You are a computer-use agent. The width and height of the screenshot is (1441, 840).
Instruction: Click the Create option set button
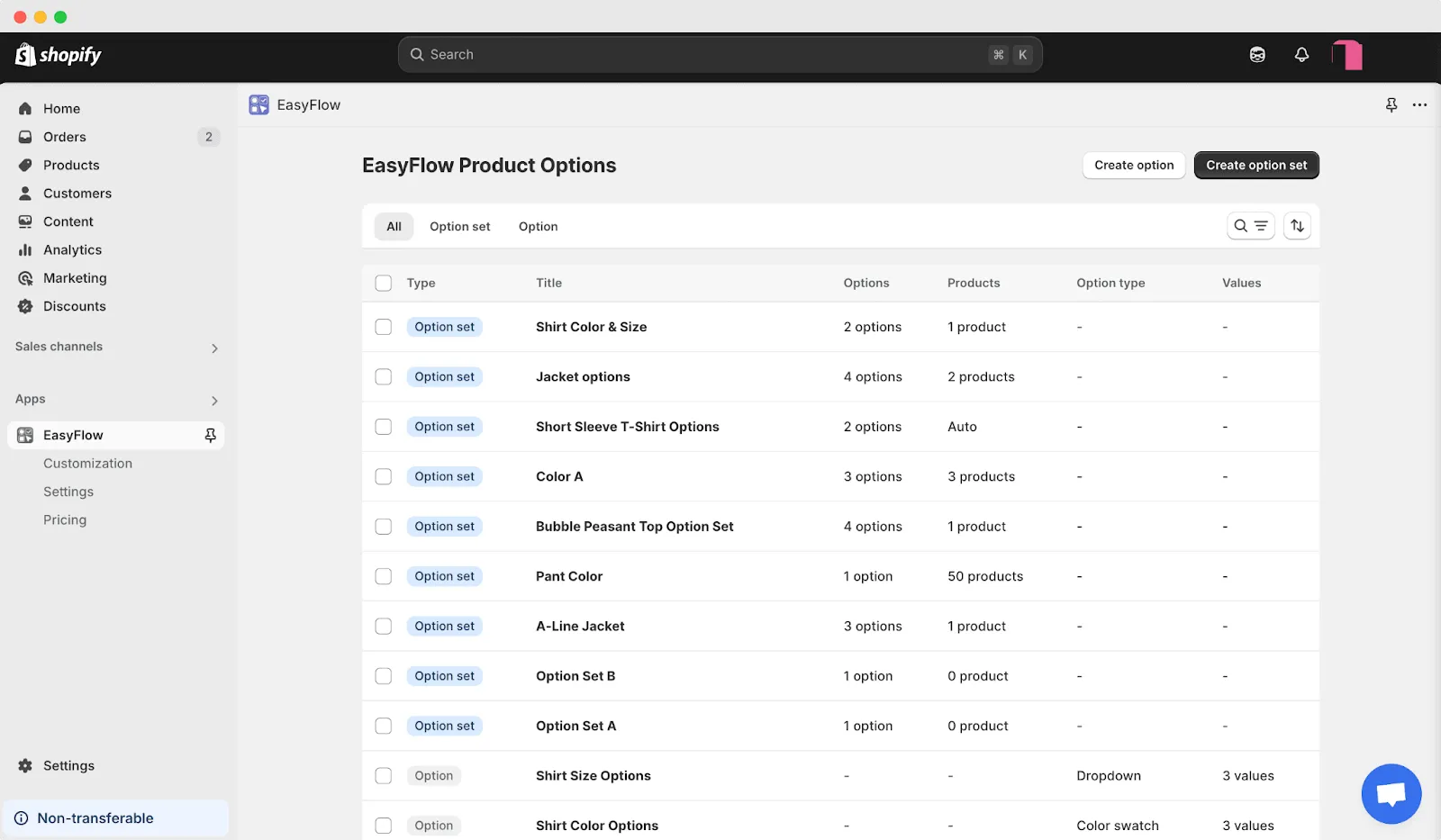1256,165
